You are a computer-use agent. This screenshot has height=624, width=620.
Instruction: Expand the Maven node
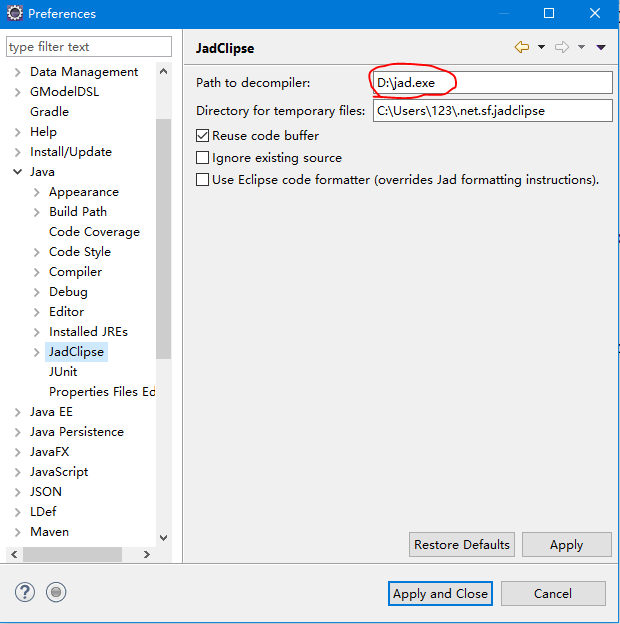[x=18, y=532]
